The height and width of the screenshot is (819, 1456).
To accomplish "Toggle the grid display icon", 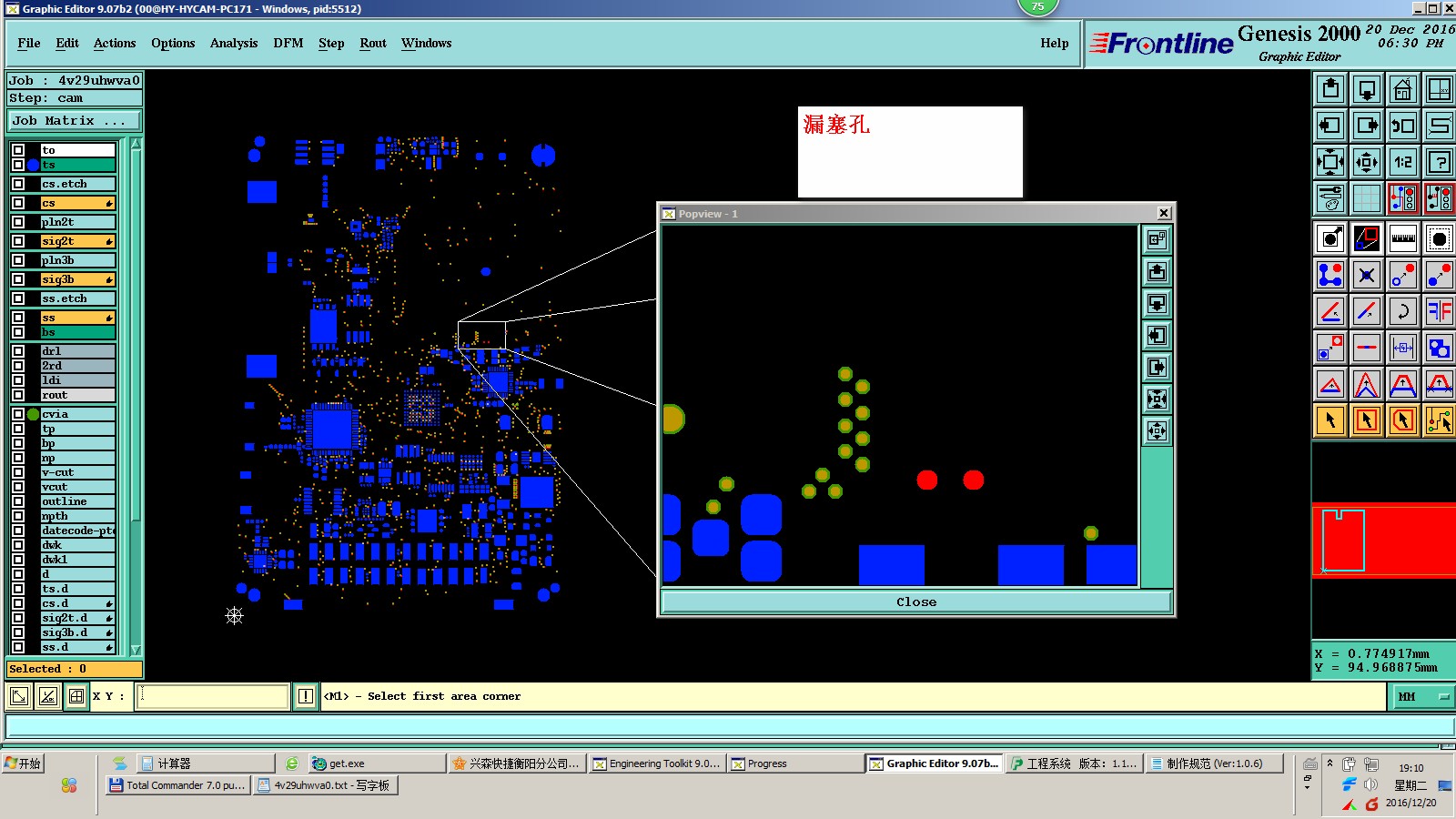I will point(1367,197).
